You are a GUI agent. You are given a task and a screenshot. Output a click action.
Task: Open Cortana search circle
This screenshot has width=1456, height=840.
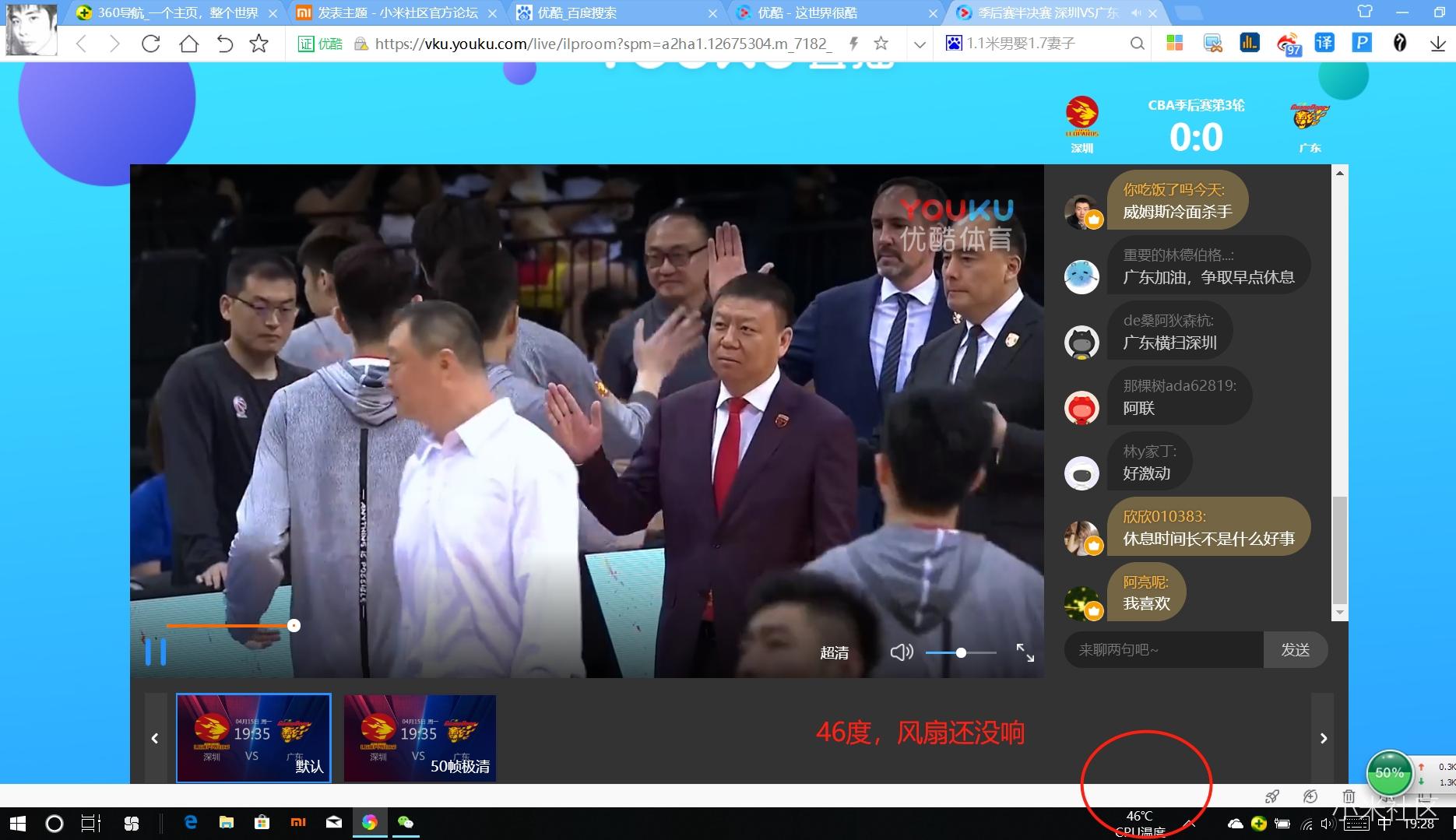[54, 823]
